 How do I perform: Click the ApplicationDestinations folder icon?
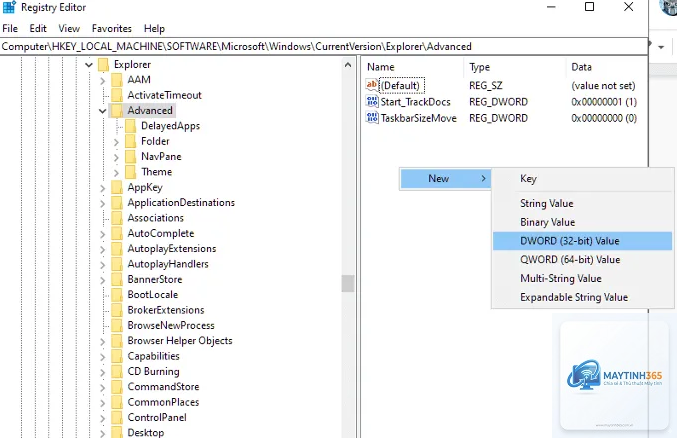pos(117,203)
